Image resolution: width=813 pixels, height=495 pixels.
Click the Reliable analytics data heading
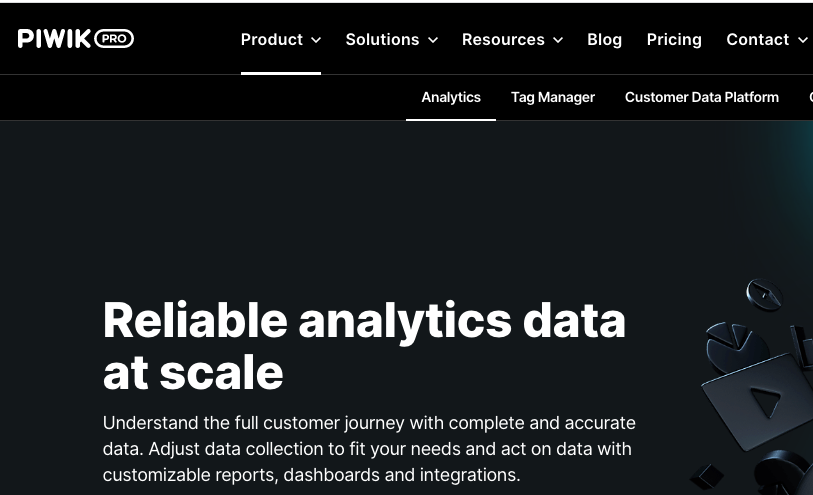(x=364, y=346)
